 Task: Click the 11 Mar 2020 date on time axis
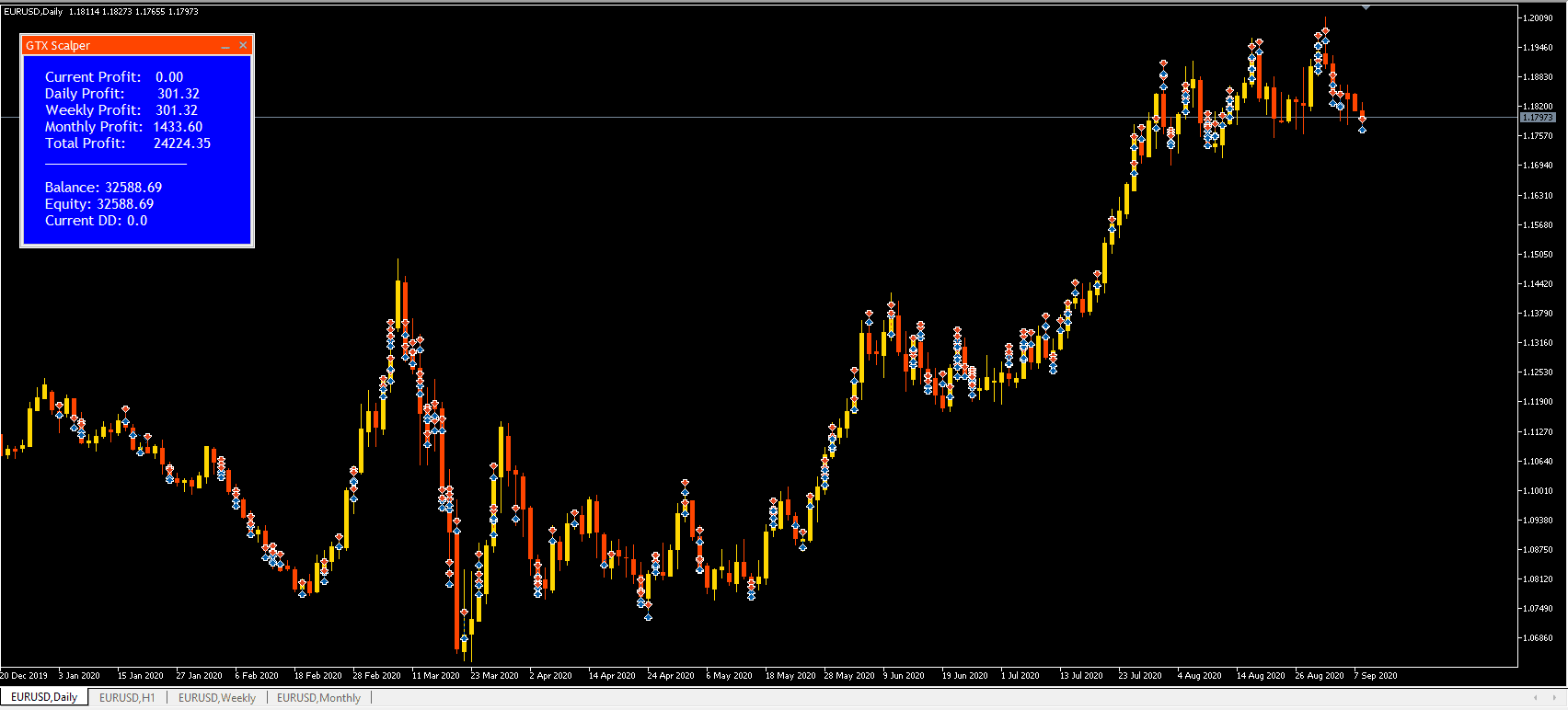click(x=436, y=676)
